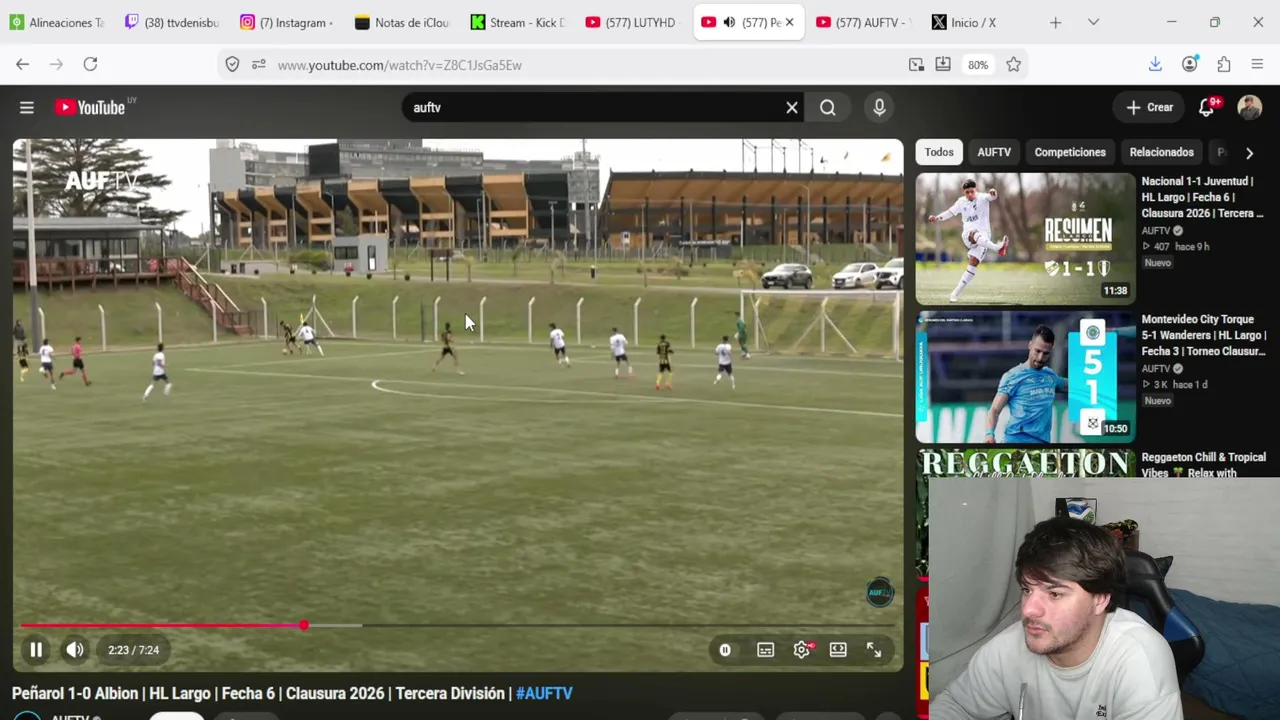
Task: Run the search with the magnifier button
Action: pos(828,107)
